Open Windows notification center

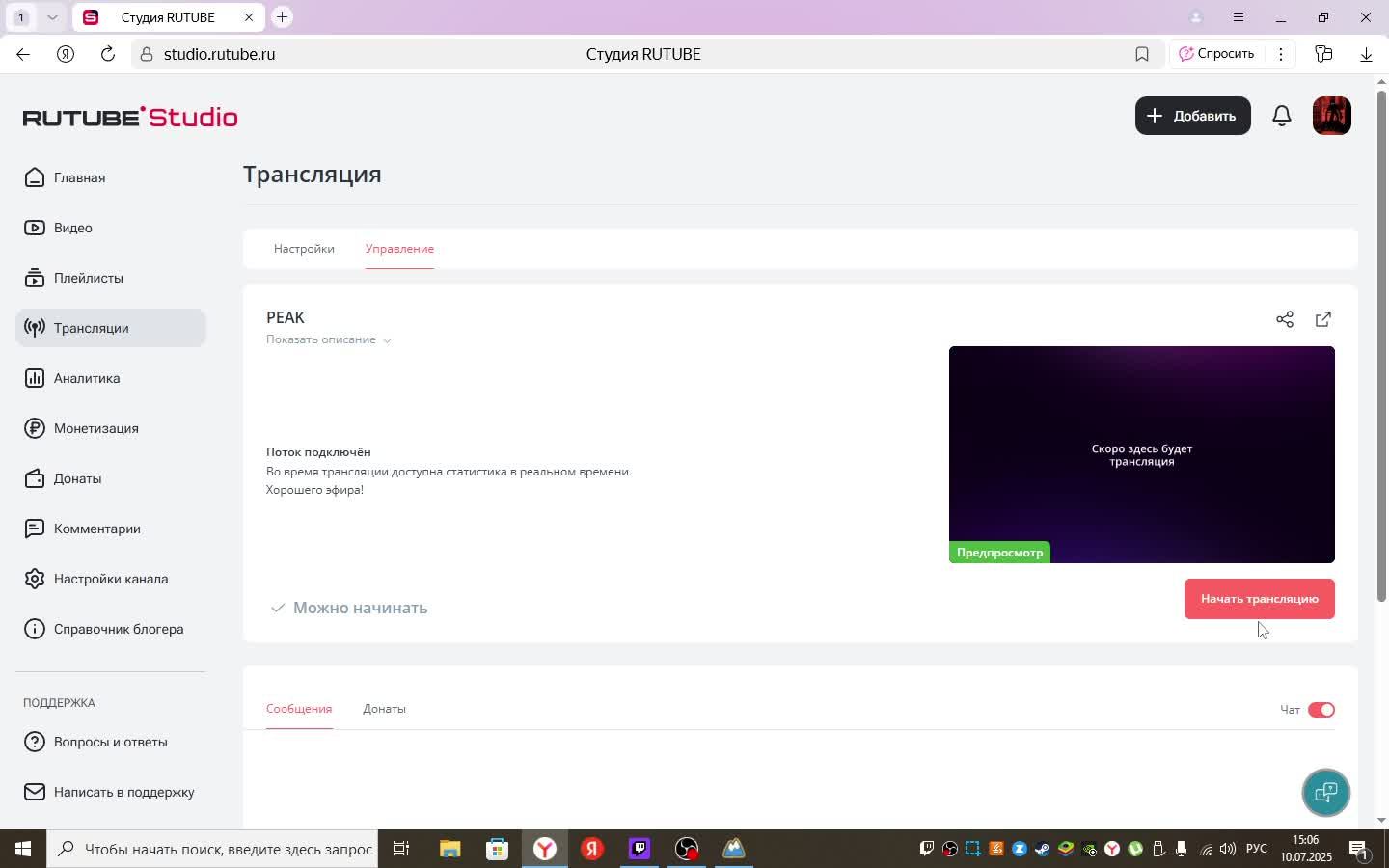click(x=1359, y=850)
